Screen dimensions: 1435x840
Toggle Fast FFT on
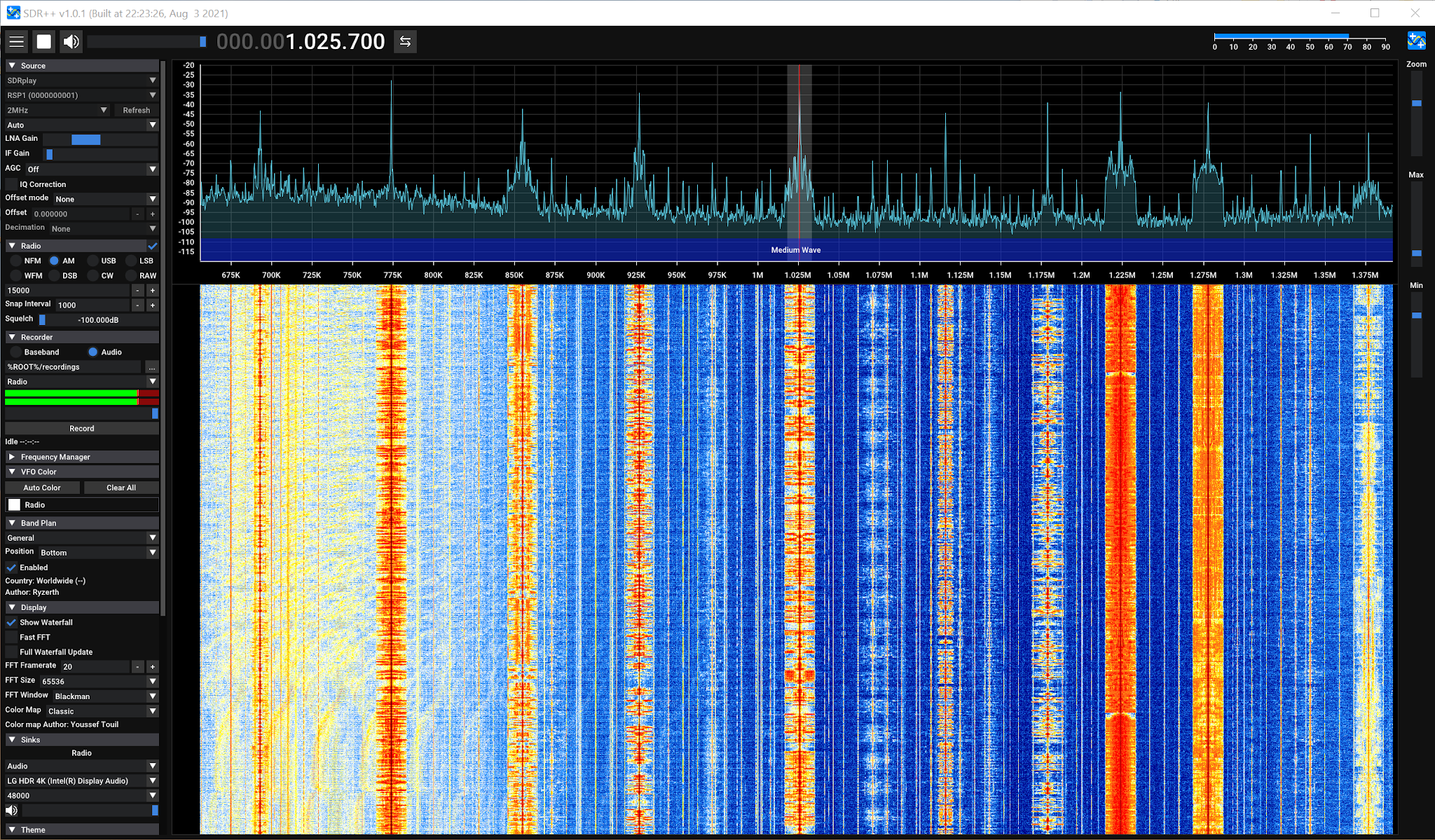click(x=11, y=637)
